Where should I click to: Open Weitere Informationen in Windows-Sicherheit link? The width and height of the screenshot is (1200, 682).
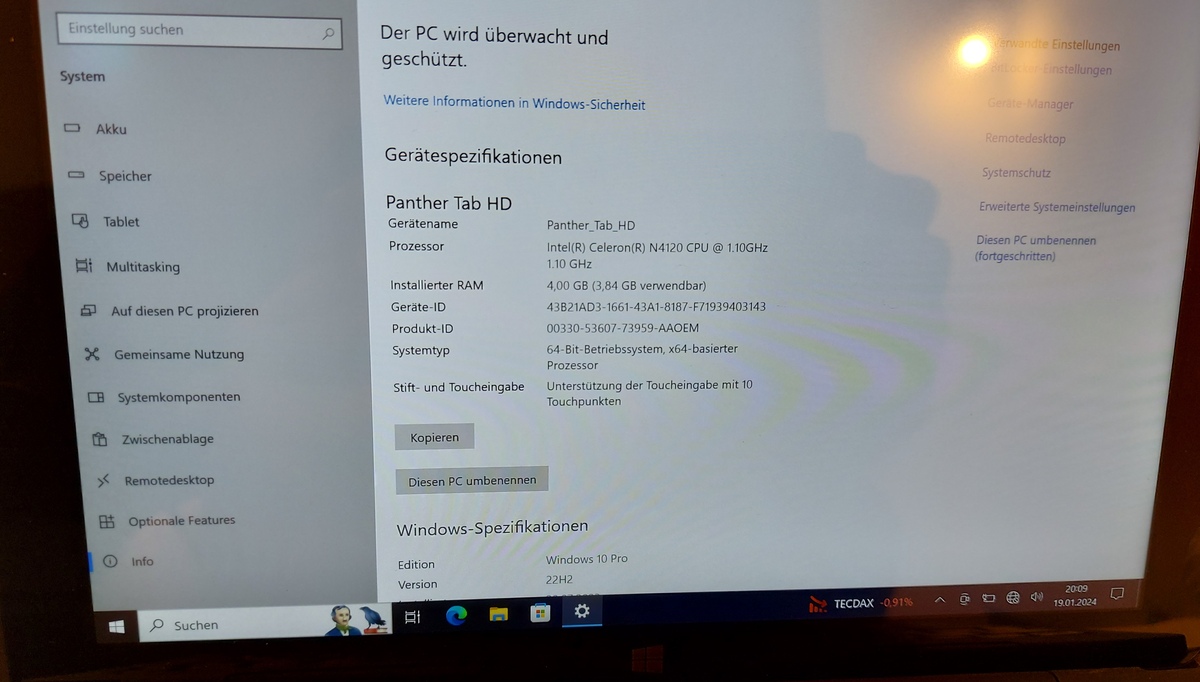pos(514,104)
